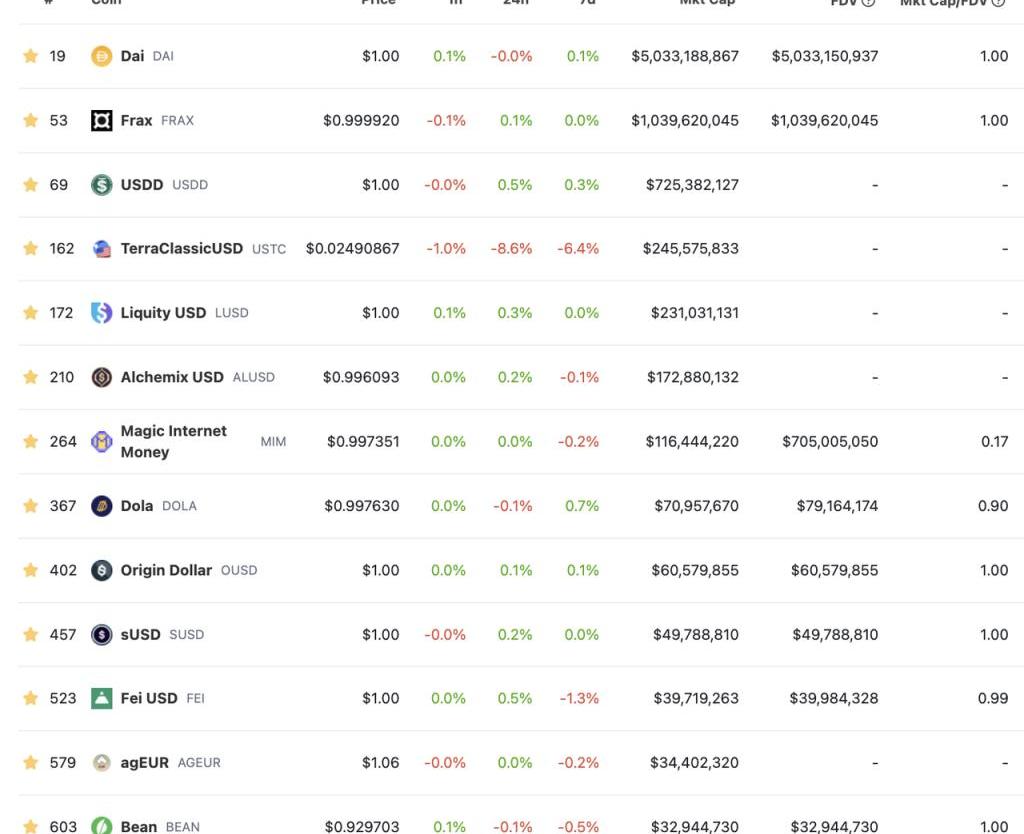Screen dimensions: 1024x834
Task: Click the agEUR coin logo icon
Action: tap(101, 762)
